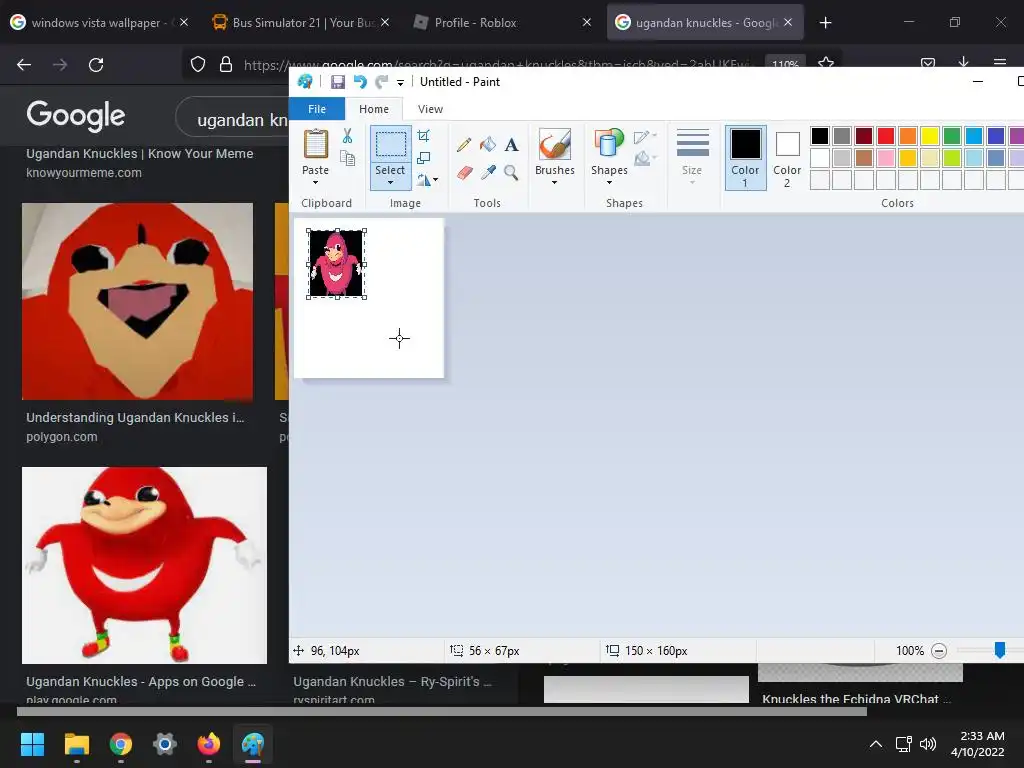Open the Brushes dropdown arrow

554,182
